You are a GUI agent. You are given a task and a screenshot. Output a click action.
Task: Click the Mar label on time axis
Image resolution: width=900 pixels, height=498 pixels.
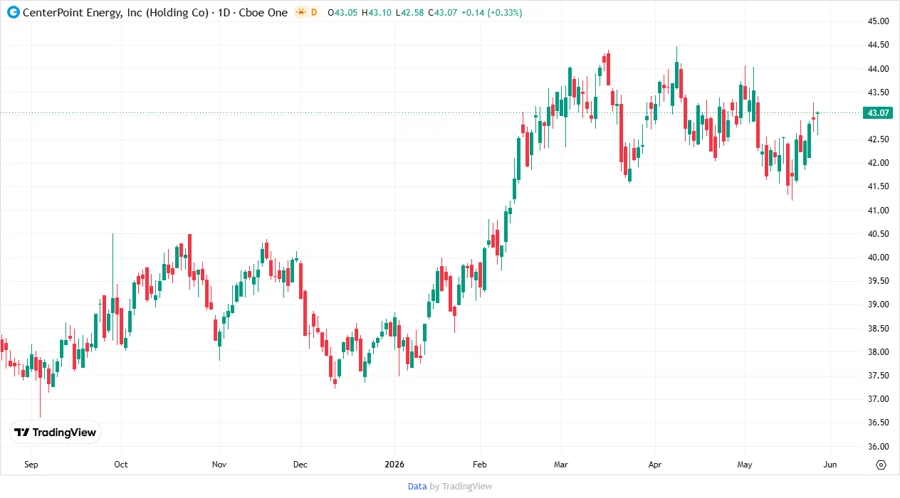pyautogui.click(x=561, y=465)
